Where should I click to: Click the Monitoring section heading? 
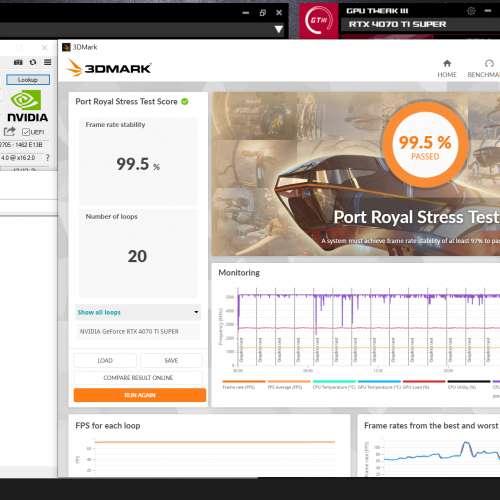(x=239, y=273)
